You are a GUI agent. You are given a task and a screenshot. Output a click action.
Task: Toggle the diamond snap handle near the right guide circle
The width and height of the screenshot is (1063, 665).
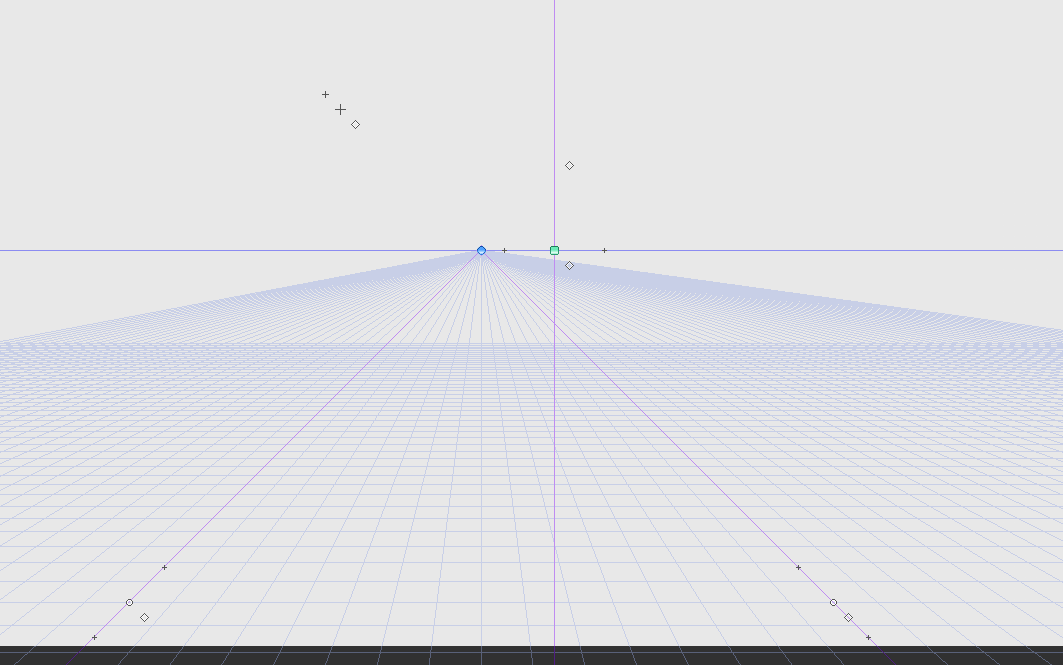(848, 617)
